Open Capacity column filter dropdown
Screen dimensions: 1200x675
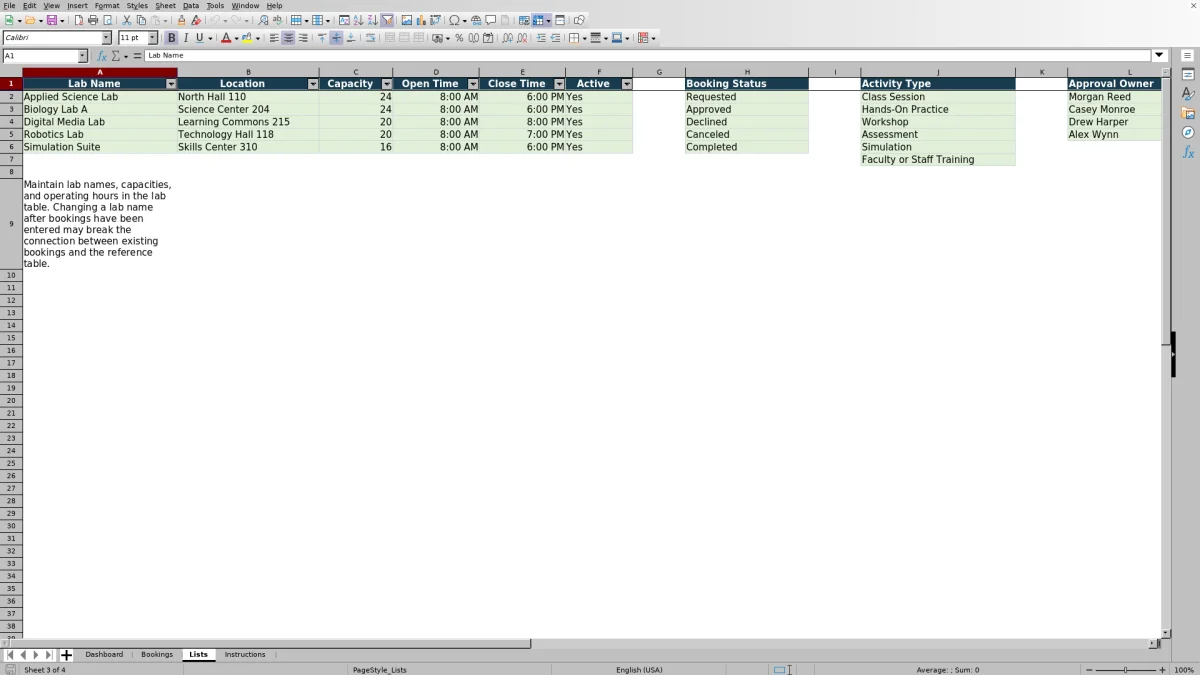point(386,84)
